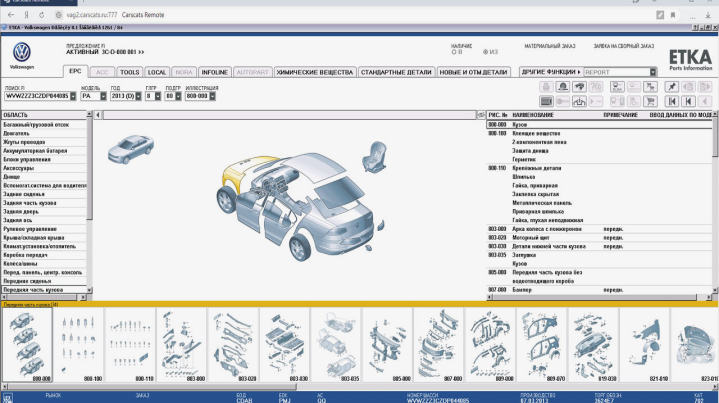Reload the browser page

(x=41, y=15)
